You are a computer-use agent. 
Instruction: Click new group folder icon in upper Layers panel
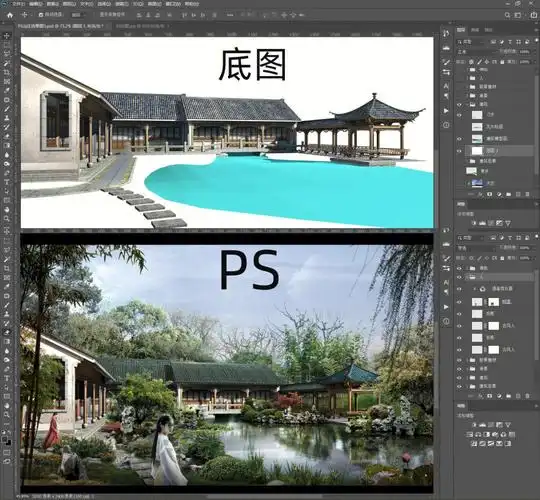pos(509,195)
